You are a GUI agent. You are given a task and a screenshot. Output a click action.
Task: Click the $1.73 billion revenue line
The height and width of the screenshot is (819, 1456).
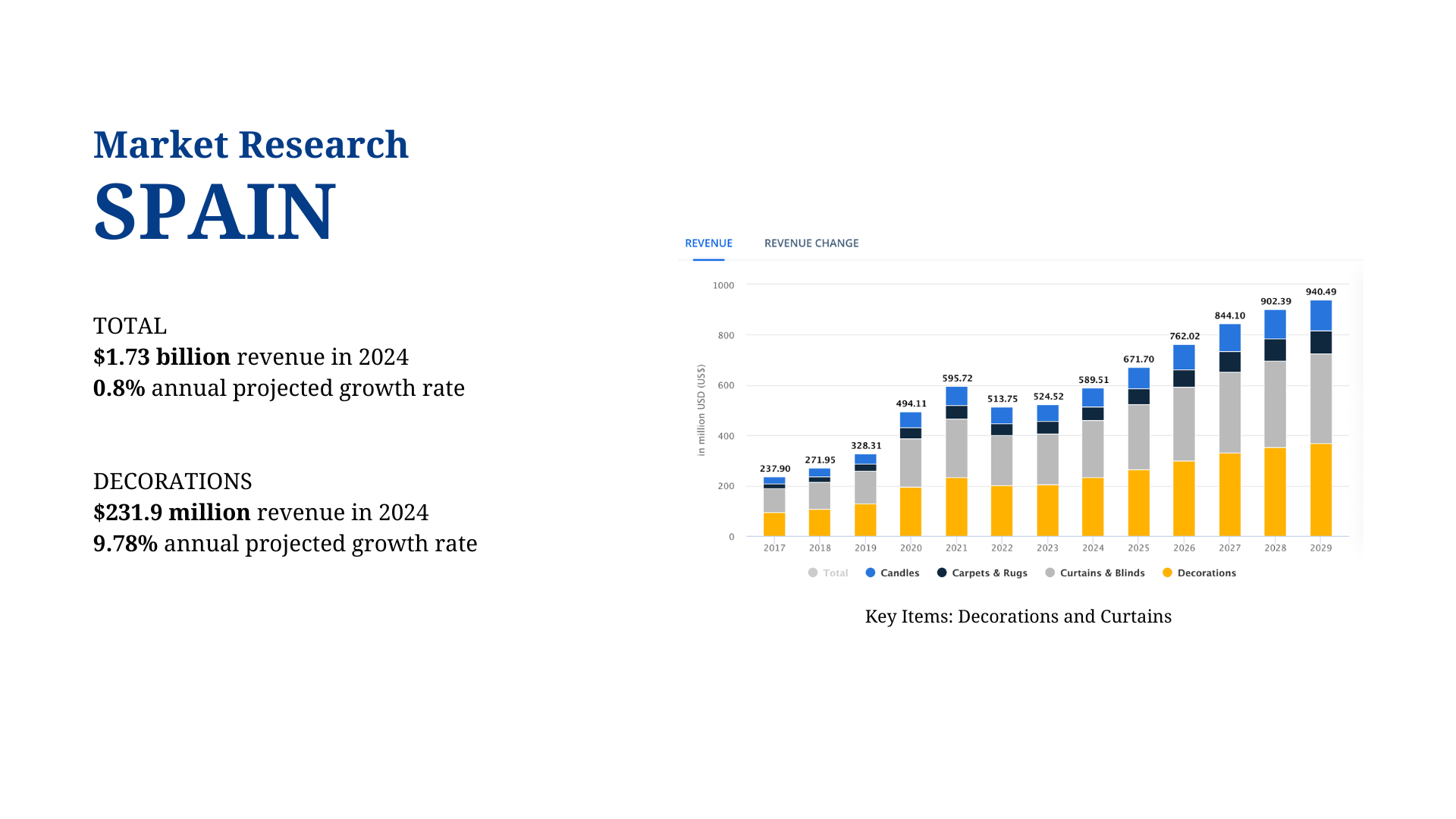tap(250, 357)
